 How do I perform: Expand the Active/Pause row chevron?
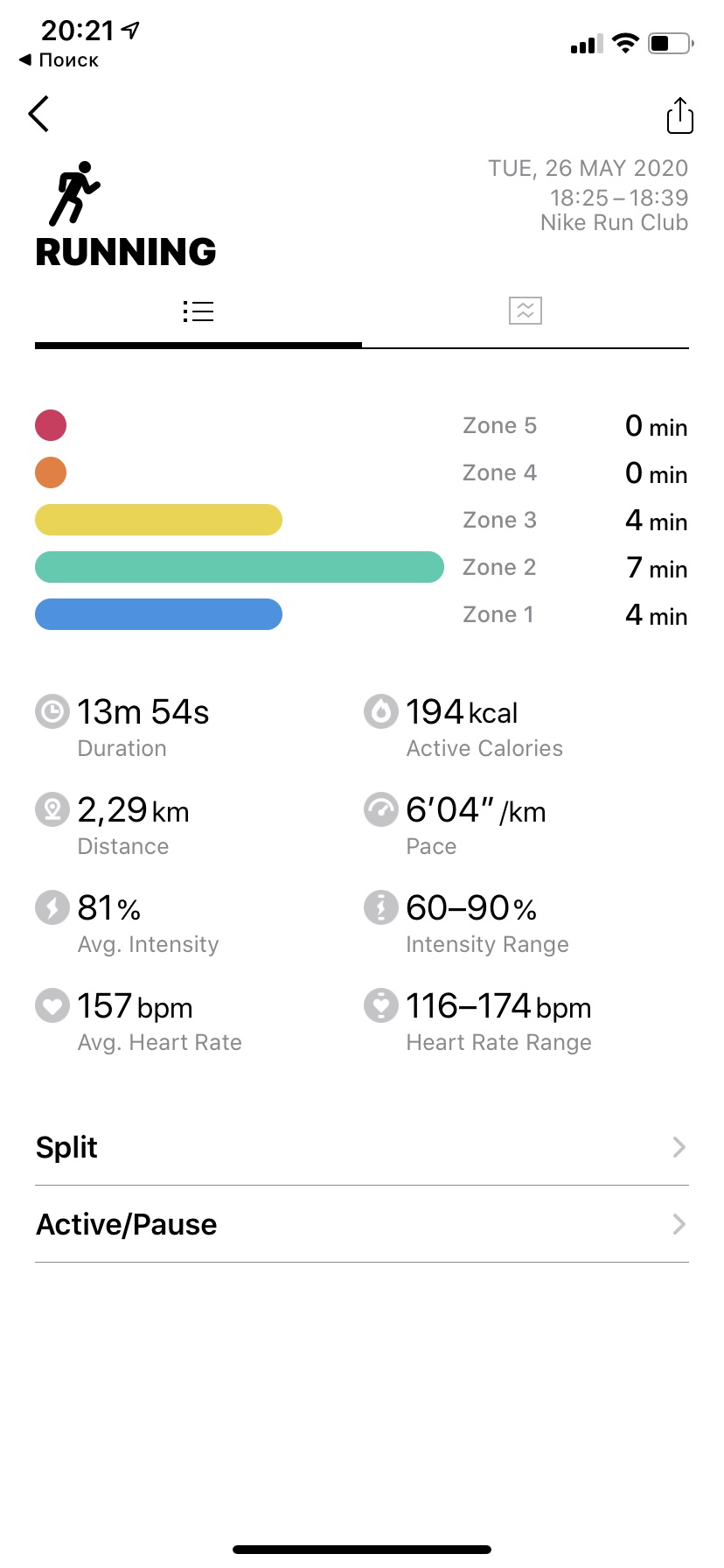(679, 1224)
